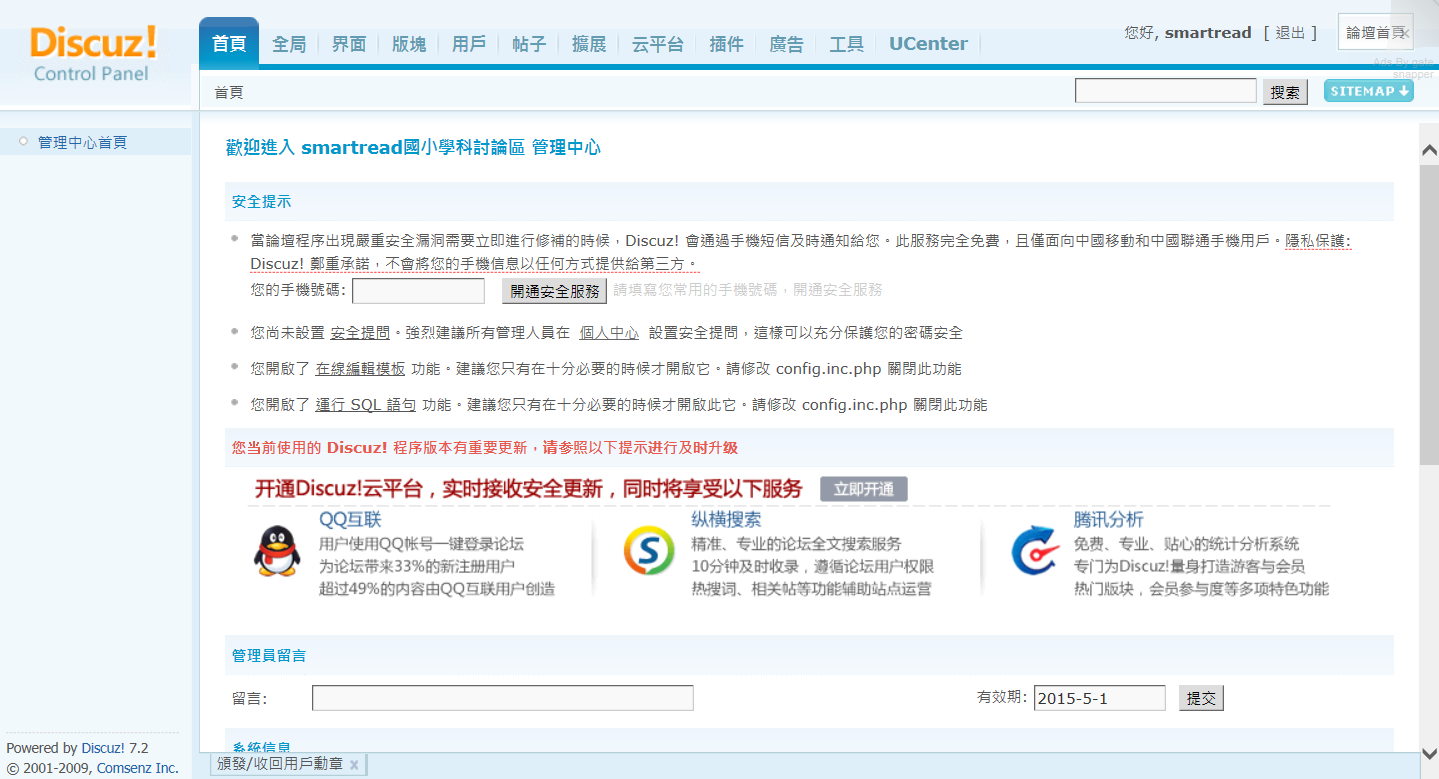Viewport: 1439px width, 779px height.
Task: Open the 用戶 menu
Action: pos(469,44)
